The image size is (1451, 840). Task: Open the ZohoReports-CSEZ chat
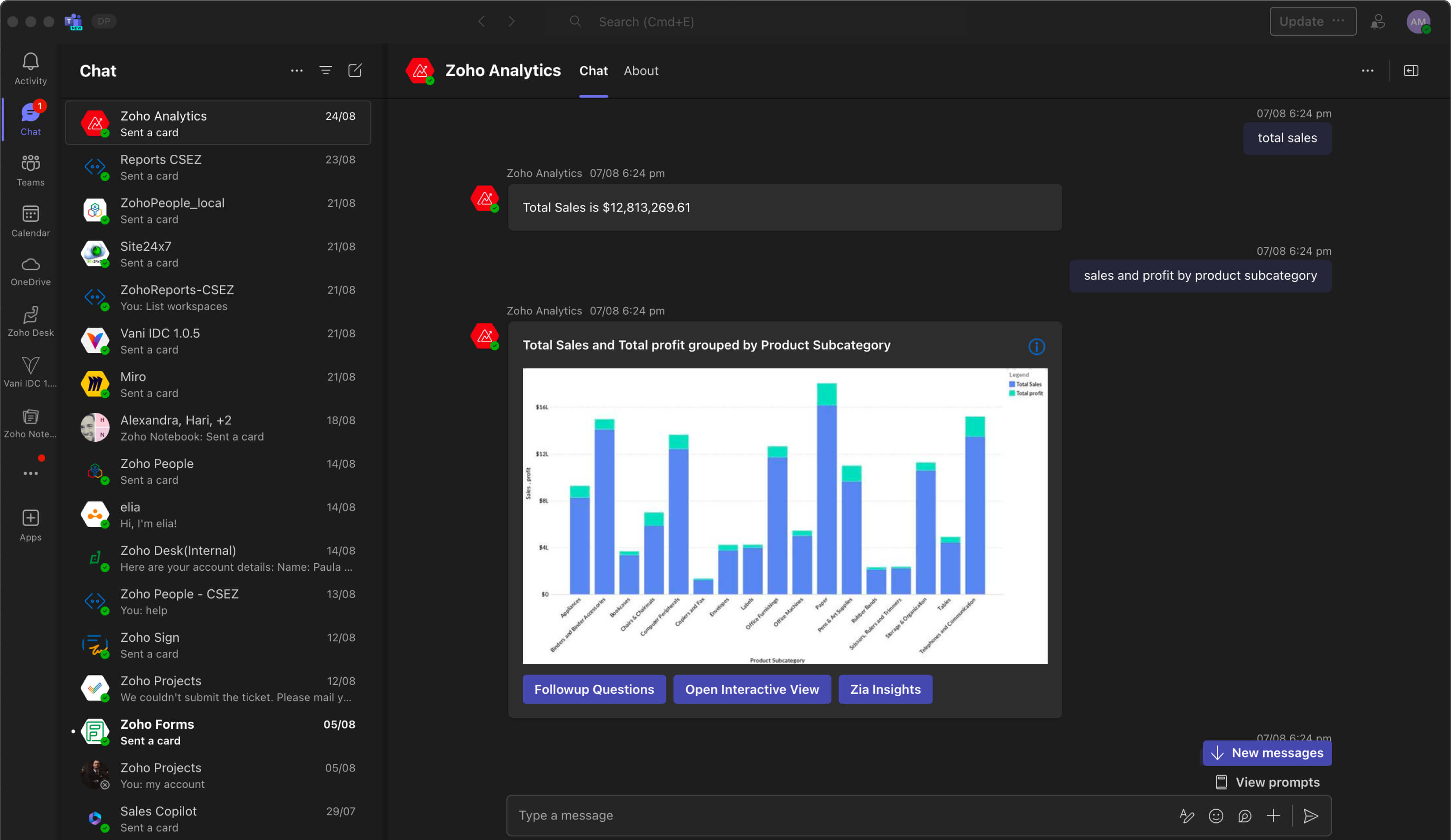point(218,297)
